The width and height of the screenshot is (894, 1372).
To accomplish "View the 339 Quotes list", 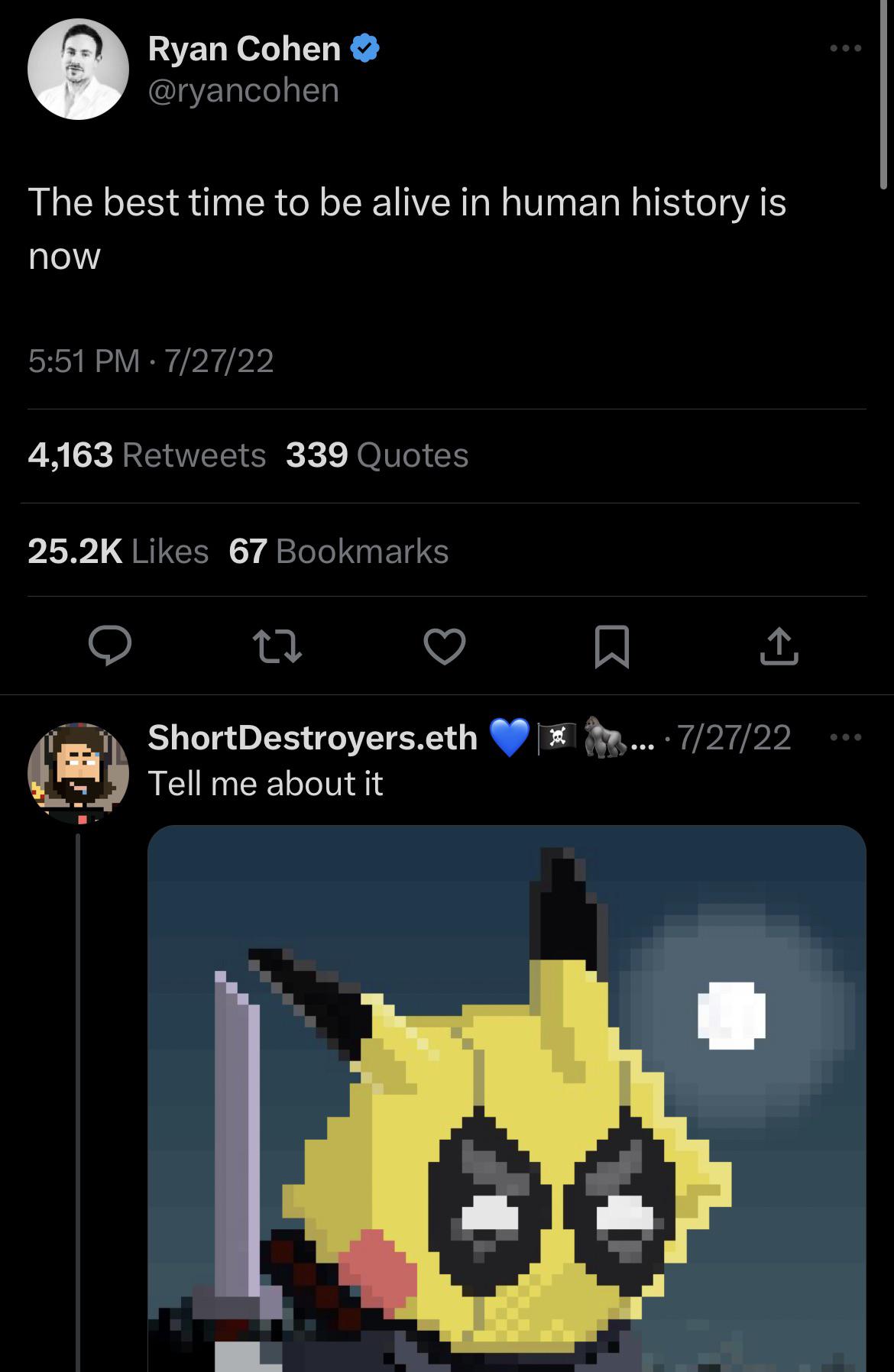I will [377, 455].
